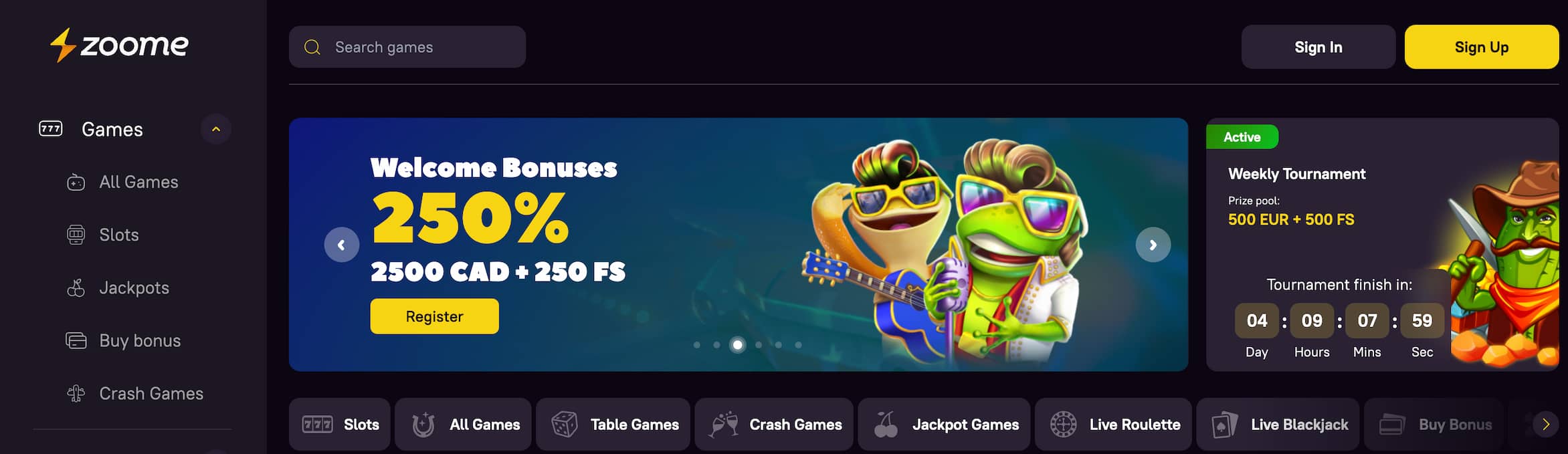Click the dice icon for Table Games
1568x454 pixels.
pyautogui.click(x=564, y=425)
